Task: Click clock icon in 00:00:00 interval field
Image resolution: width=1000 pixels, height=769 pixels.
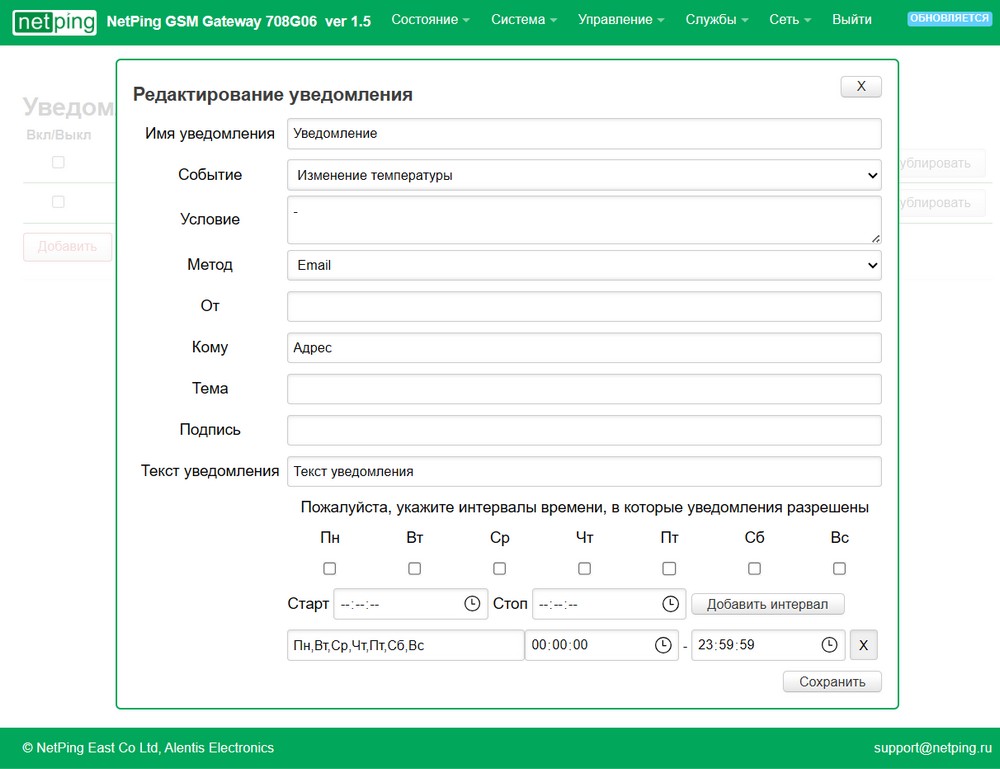Action: 663,645
